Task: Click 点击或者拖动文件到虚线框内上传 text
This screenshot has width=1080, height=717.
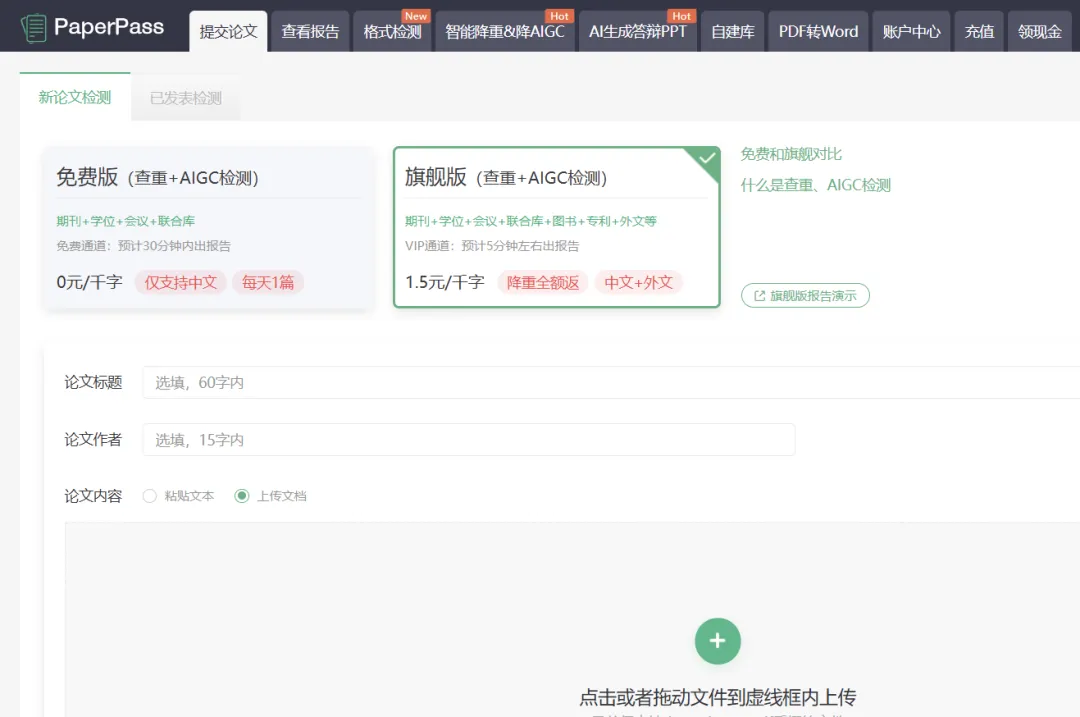Action: (x=718, y=698)
